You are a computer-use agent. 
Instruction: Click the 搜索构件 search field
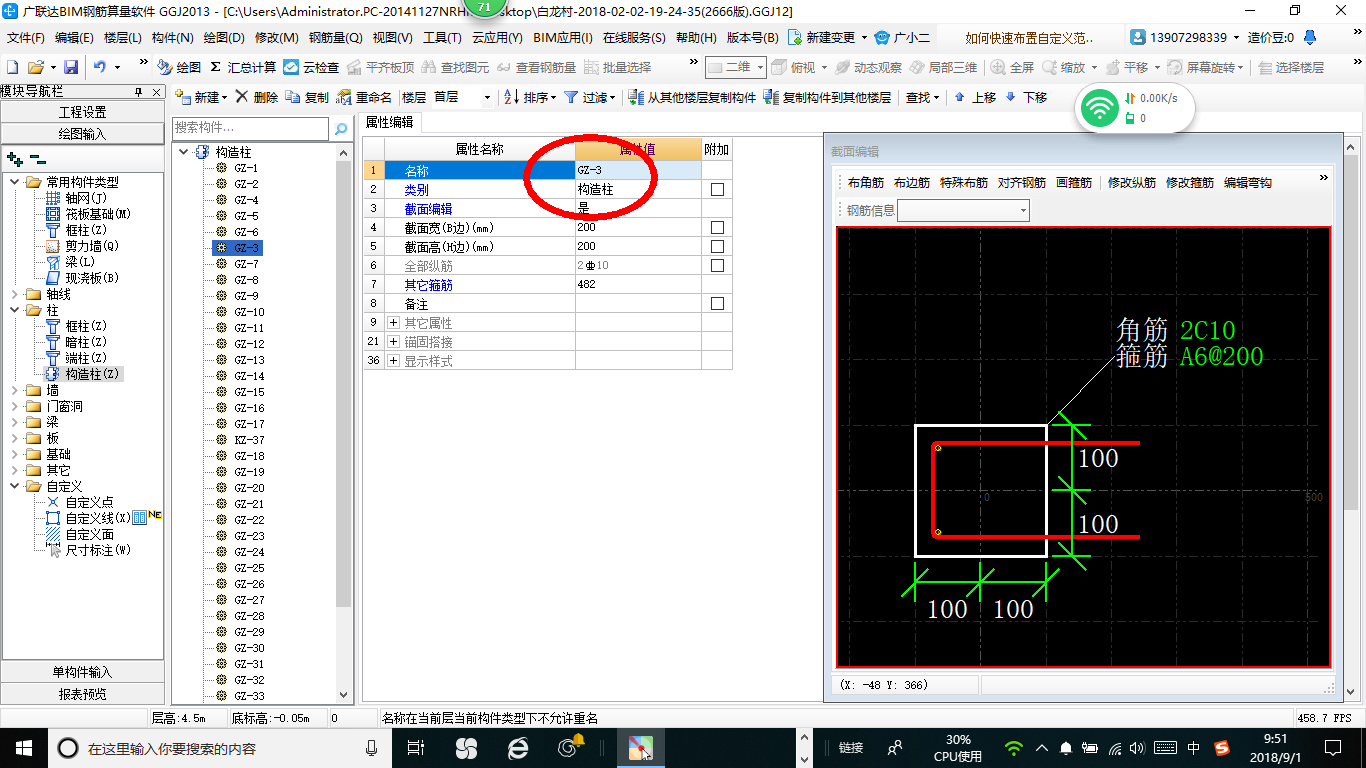coord(250,128)
